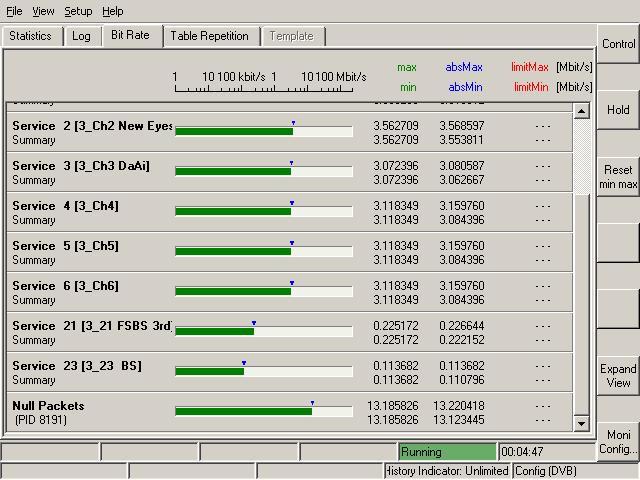Viewport: 640px width, 480px height.
Task: Click Service 21 bit rate marker triangle
Action: click(x=254, y=323)
